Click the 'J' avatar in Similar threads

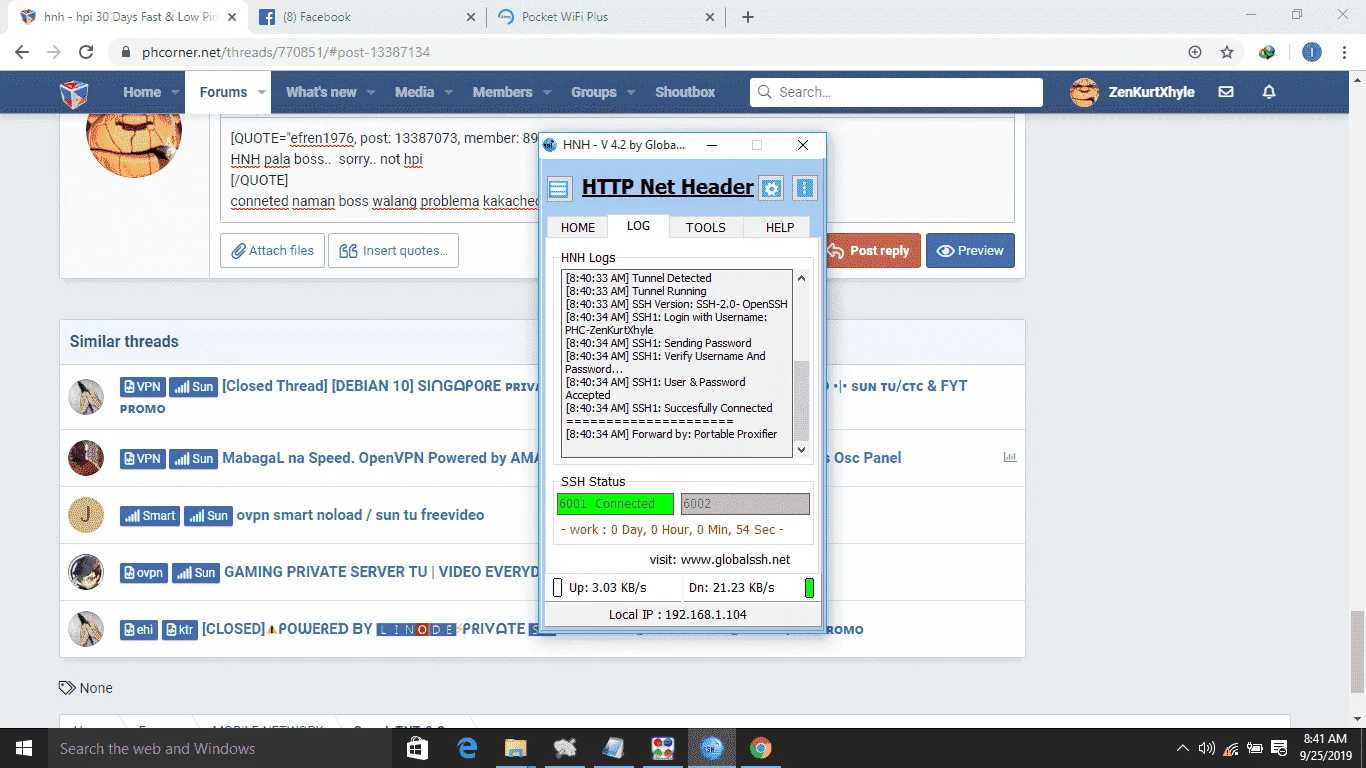[86, 515]
